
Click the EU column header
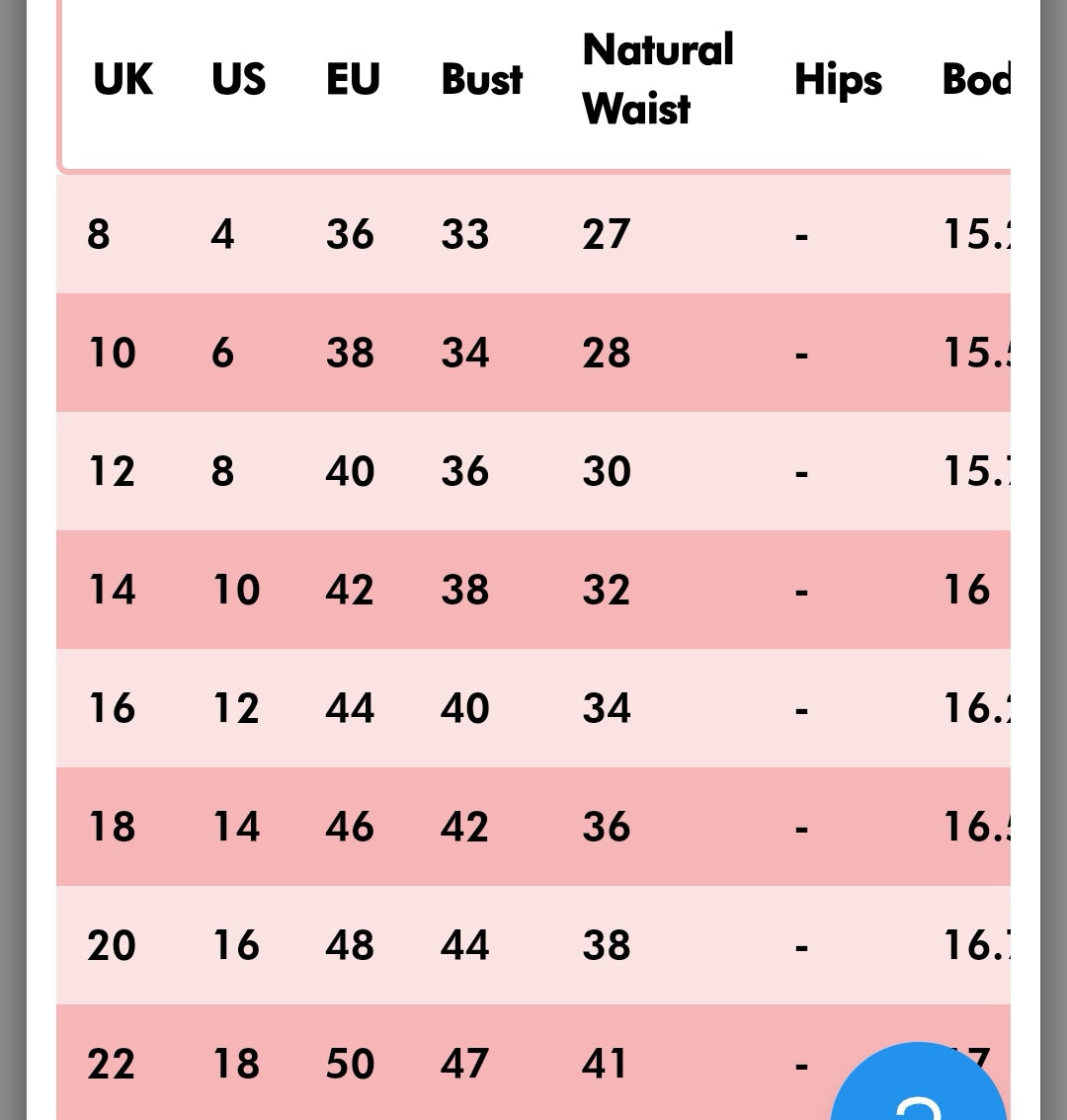pos(353,80)
